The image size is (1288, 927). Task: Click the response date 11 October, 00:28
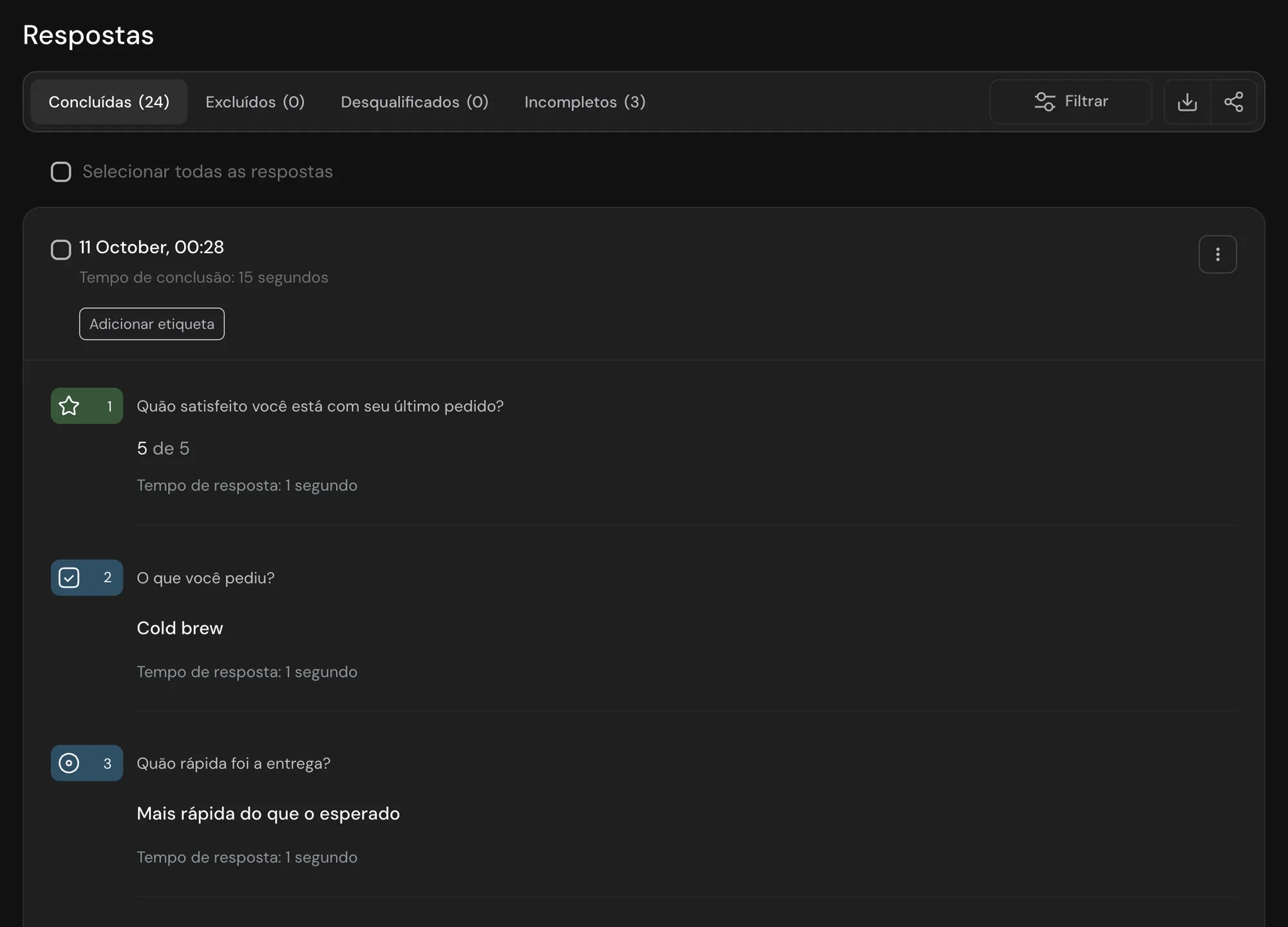pos(151,247)
